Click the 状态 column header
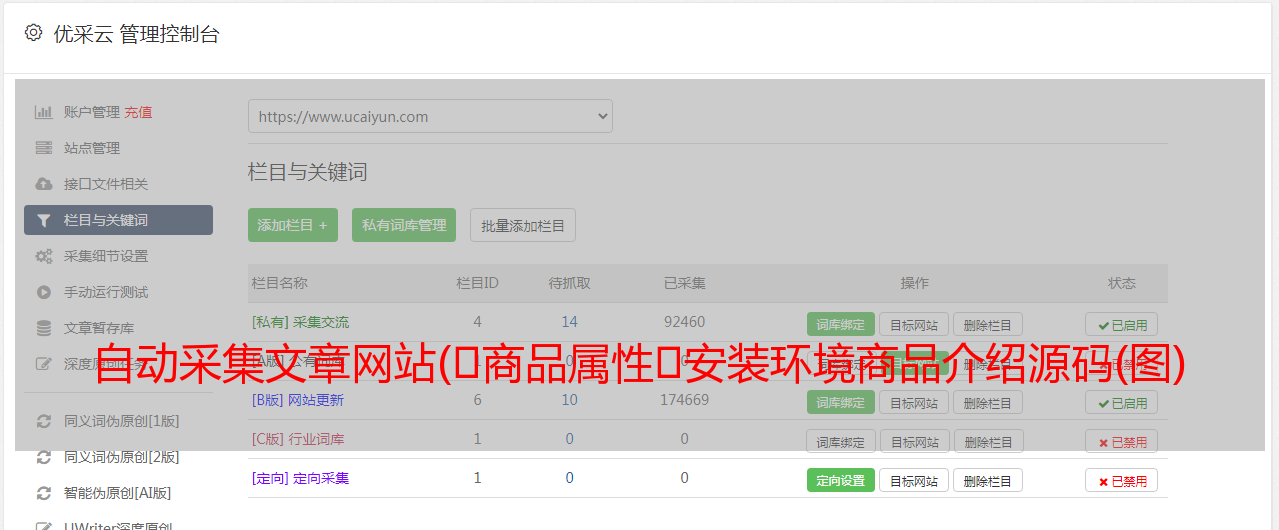 (1122, 283)
